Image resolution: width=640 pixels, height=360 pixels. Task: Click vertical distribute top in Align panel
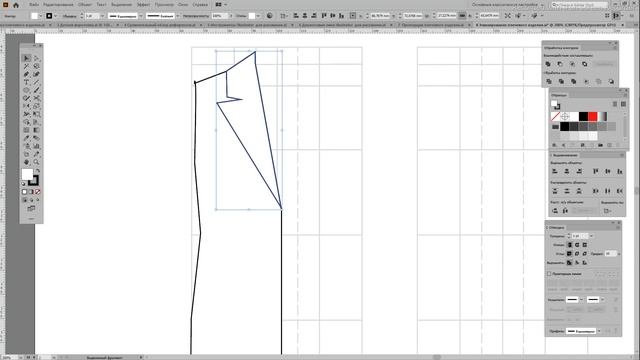point(555,191)
